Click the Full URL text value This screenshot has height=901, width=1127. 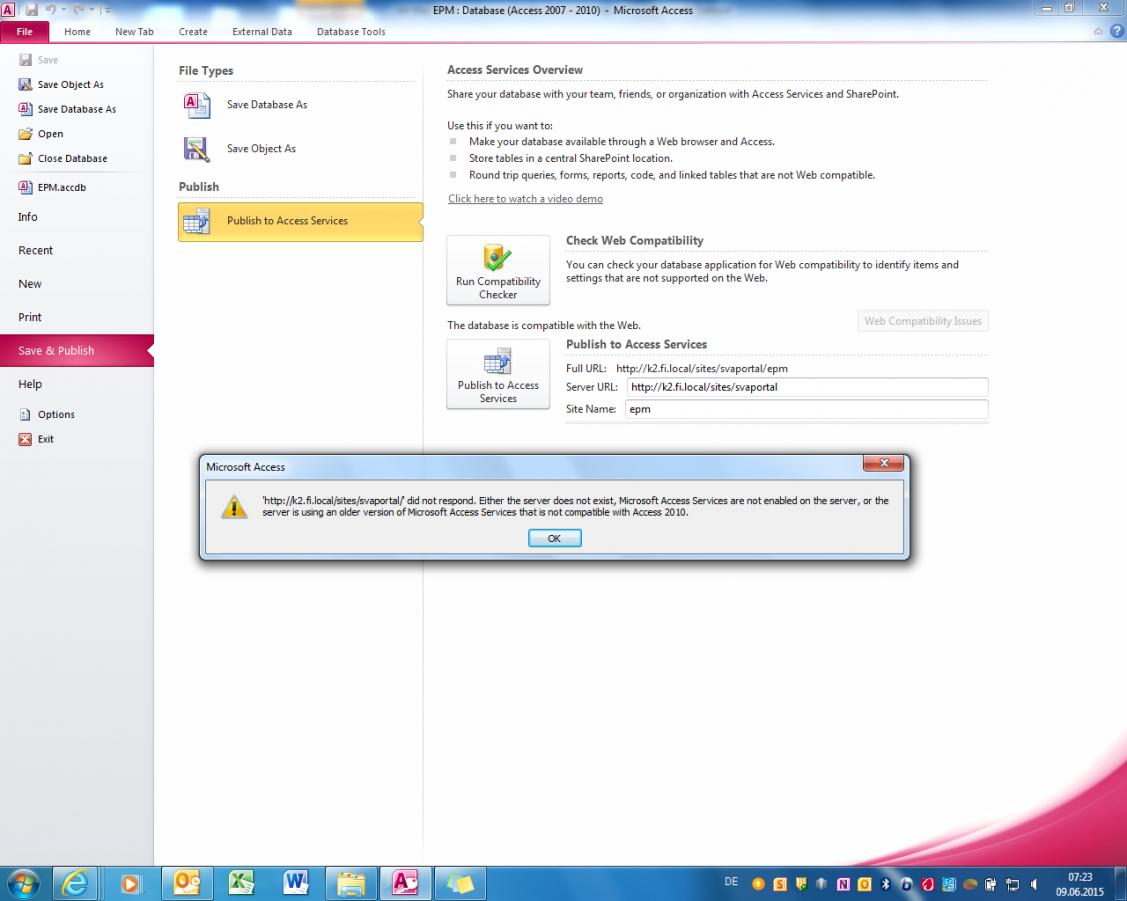(x=702, y=369)
